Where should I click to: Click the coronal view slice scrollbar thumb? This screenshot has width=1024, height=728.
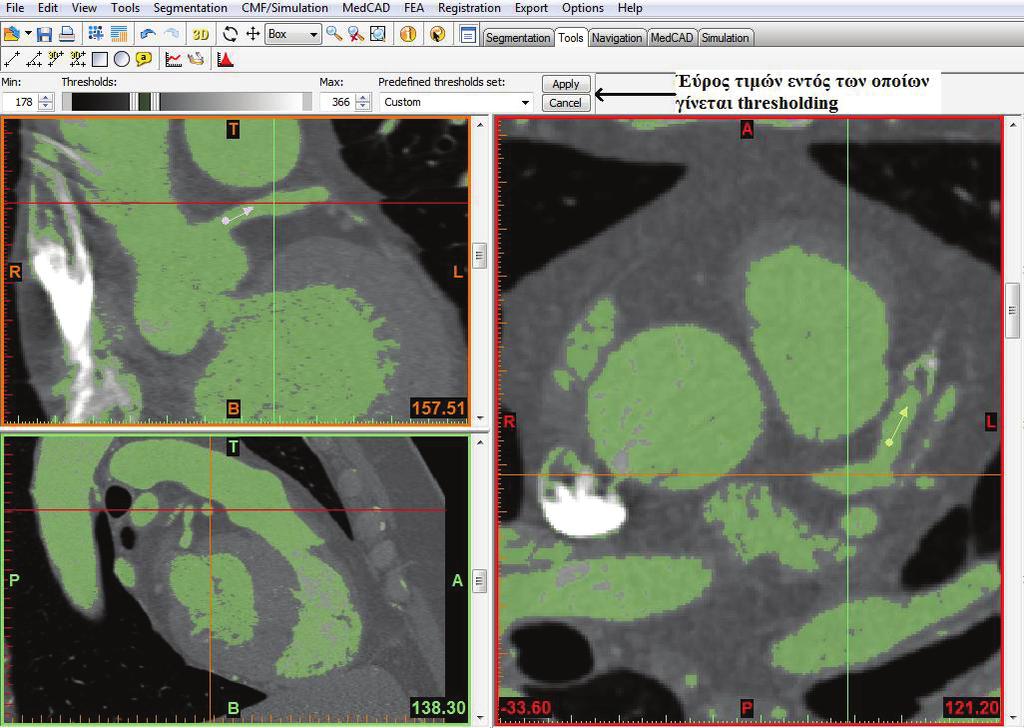[x=480, y=255]
